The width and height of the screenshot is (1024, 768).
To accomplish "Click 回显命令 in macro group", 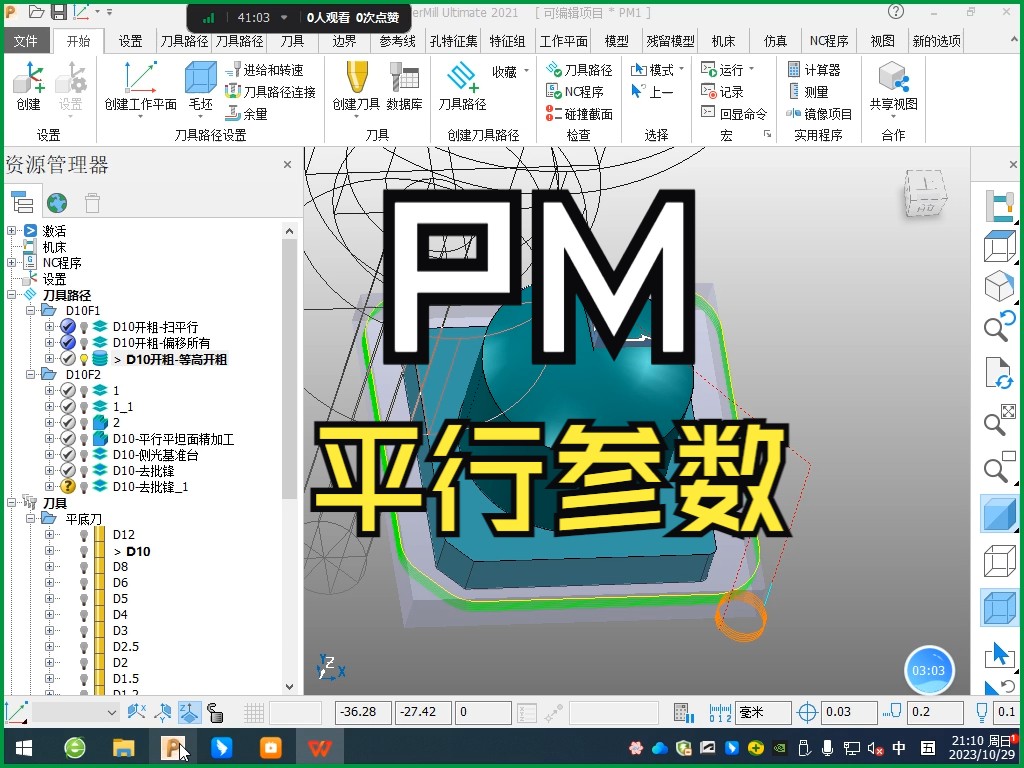I will point(733,114).
